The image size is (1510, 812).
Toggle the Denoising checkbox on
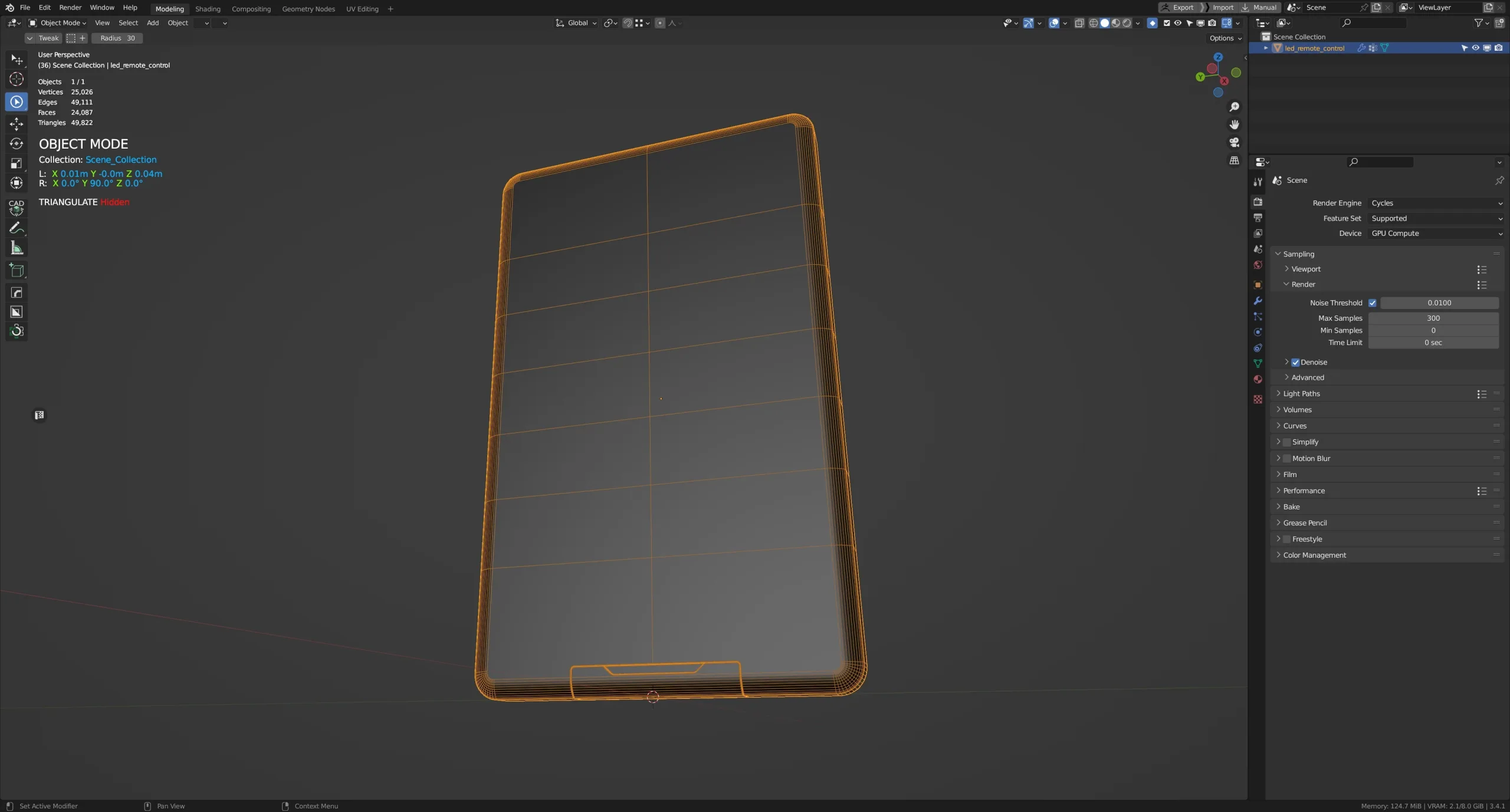tap(1295, 362)
